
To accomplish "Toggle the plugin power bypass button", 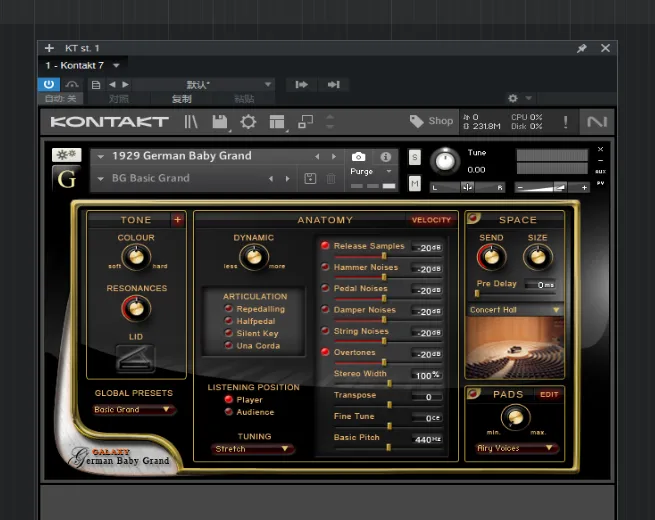I will click(x=48, y=84).
